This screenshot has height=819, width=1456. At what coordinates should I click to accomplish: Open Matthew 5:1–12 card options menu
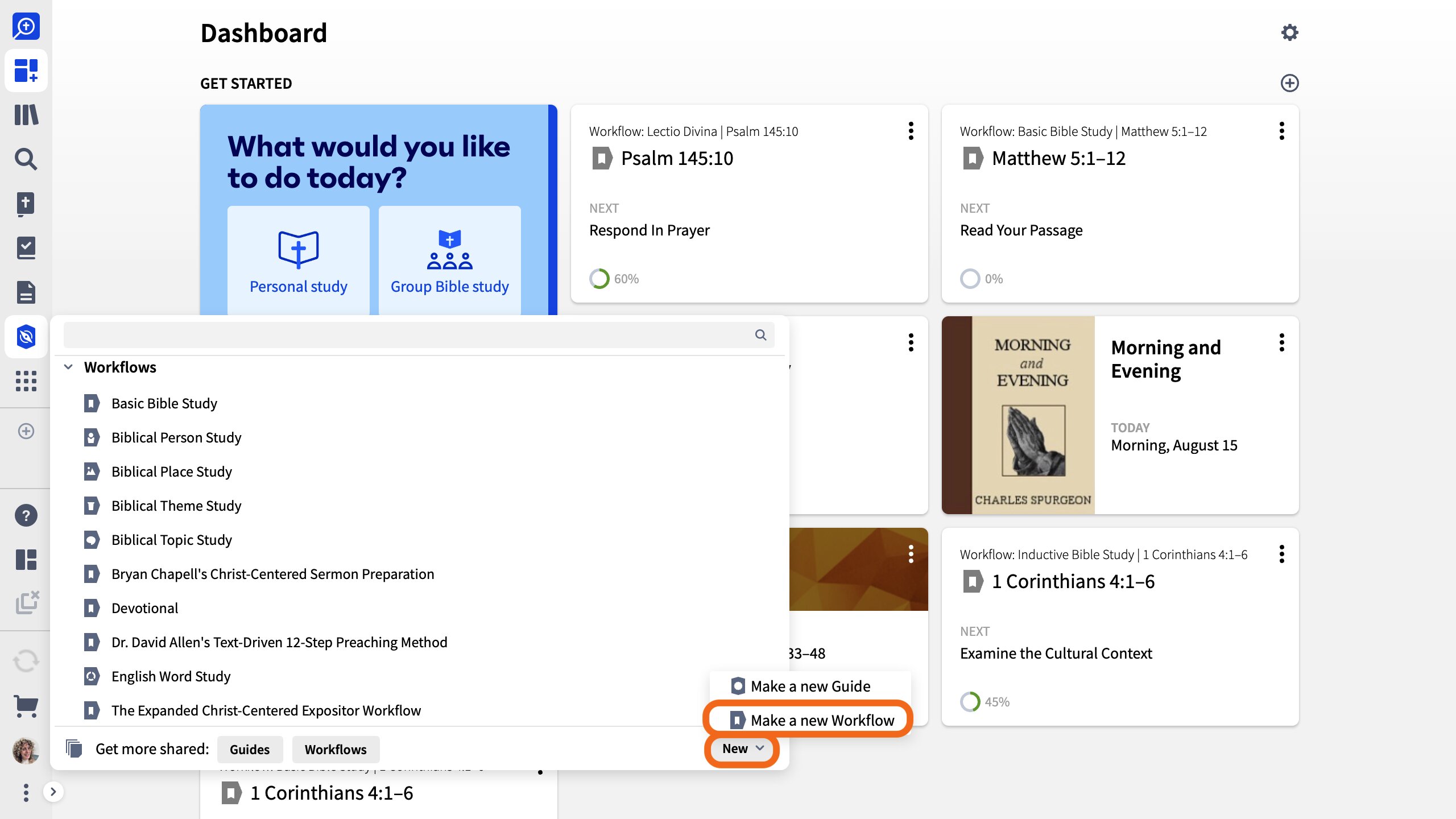click(x=1282, y=131)
